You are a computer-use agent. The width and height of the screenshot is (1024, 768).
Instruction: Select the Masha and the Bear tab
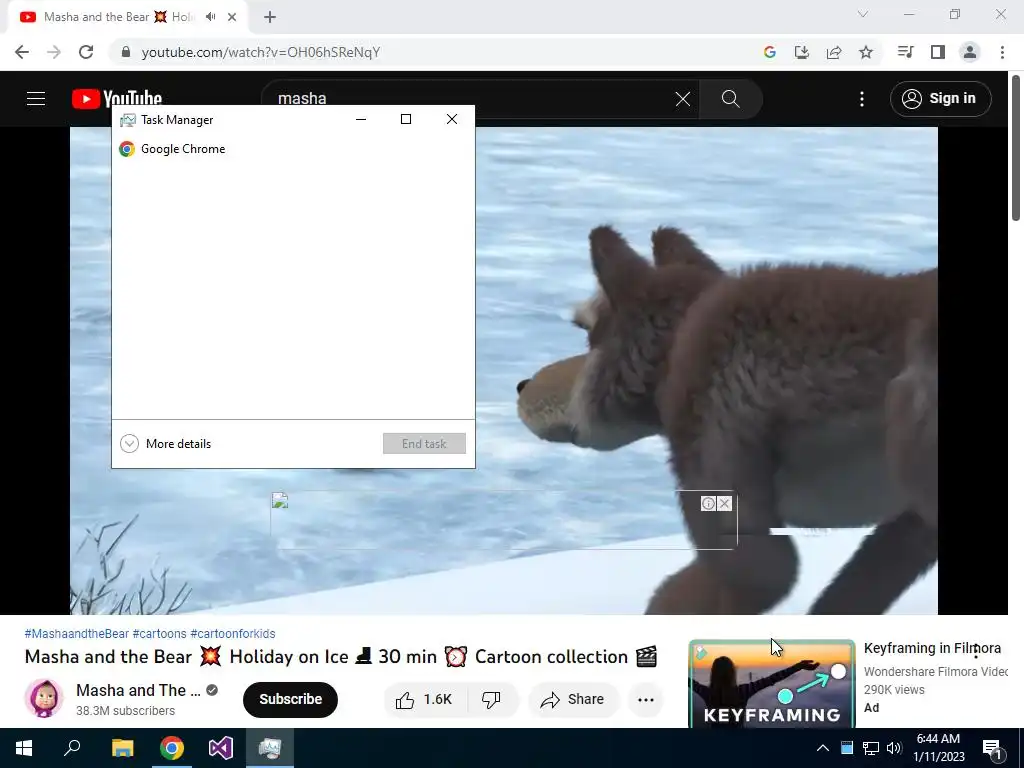coord(118,17)
